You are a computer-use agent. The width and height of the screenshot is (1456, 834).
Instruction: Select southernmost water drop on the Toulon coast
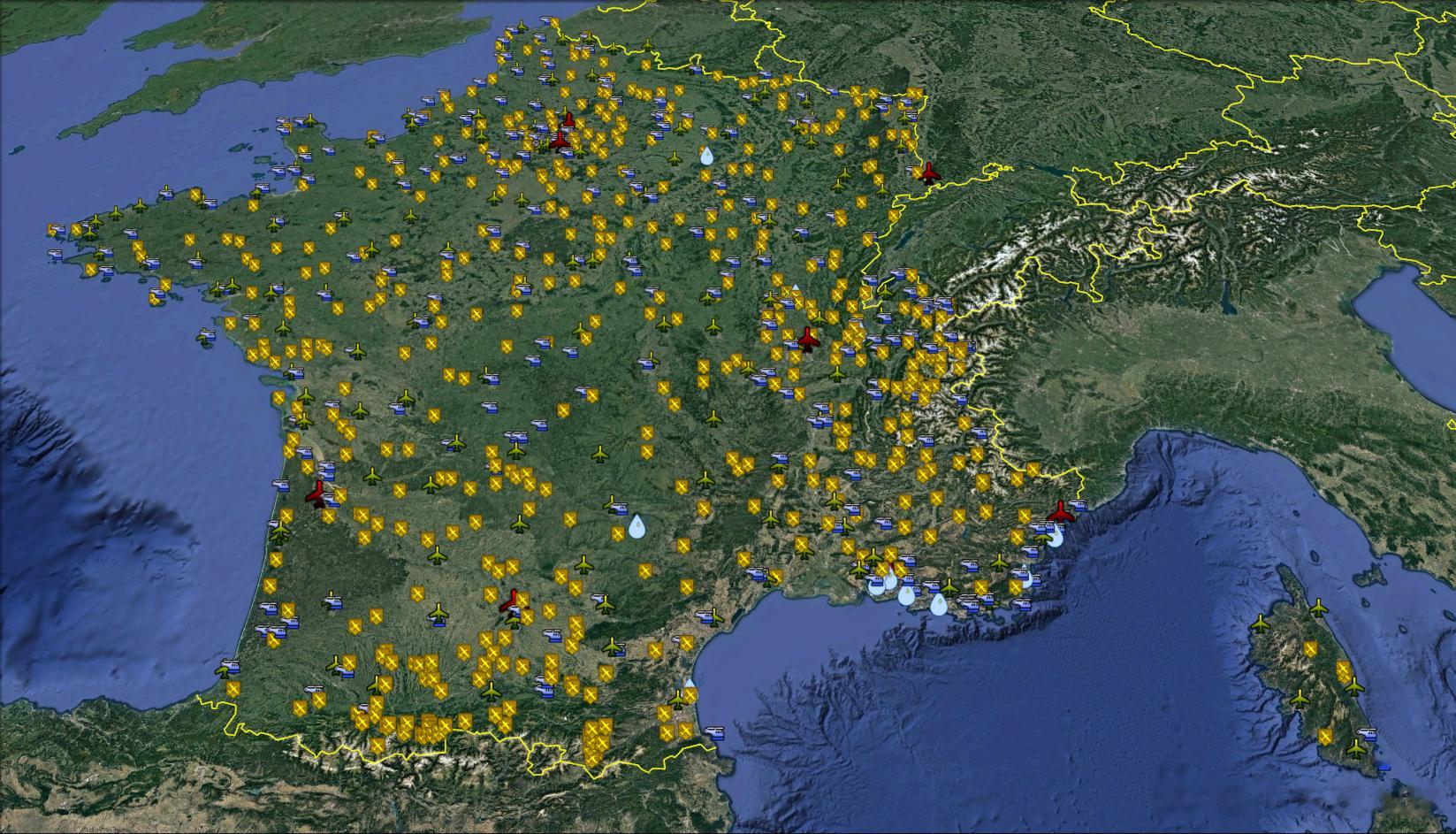[938, 604]
